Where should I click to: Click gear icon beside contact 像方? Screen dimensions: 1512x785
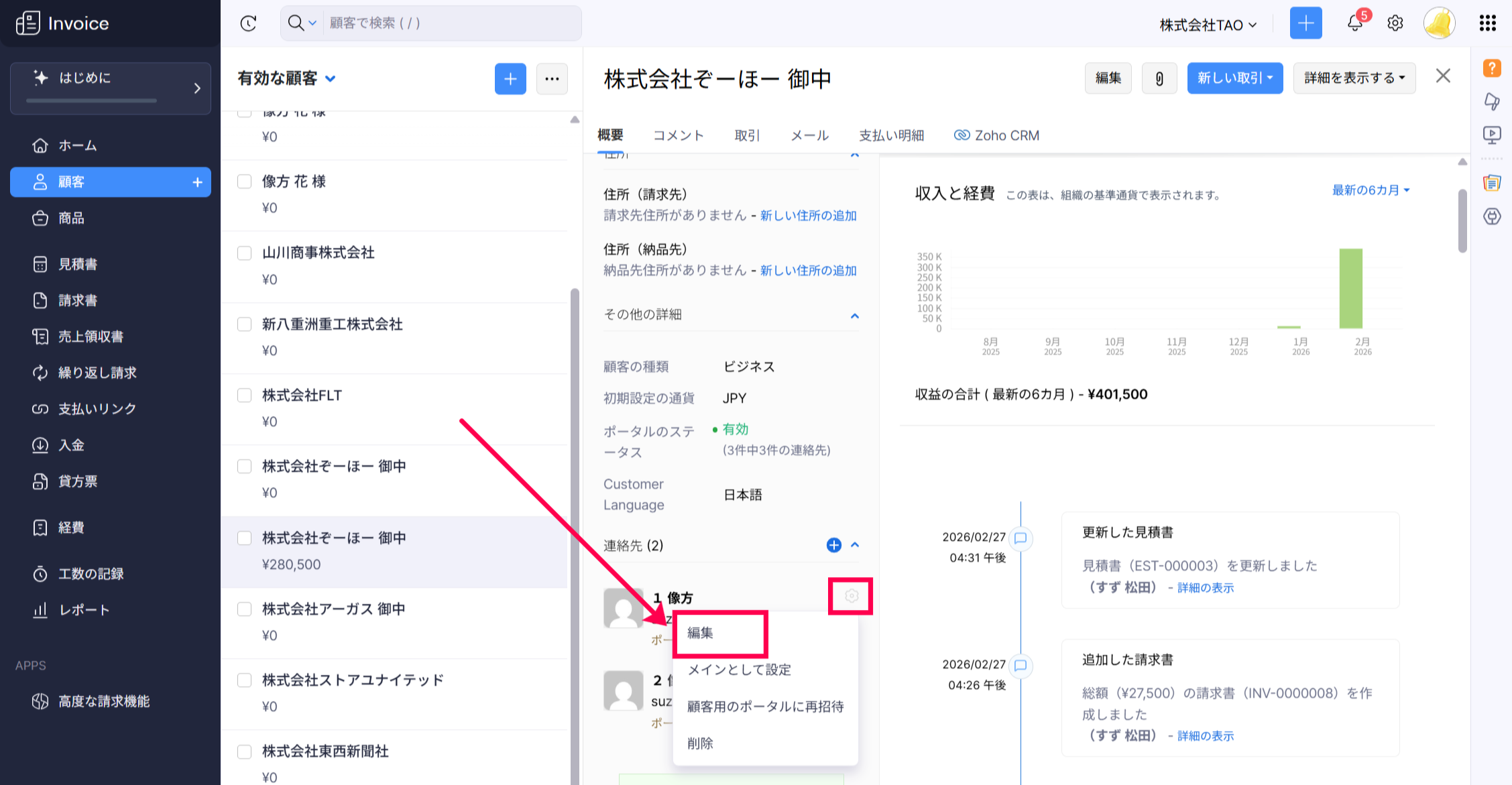click(851, 595)
